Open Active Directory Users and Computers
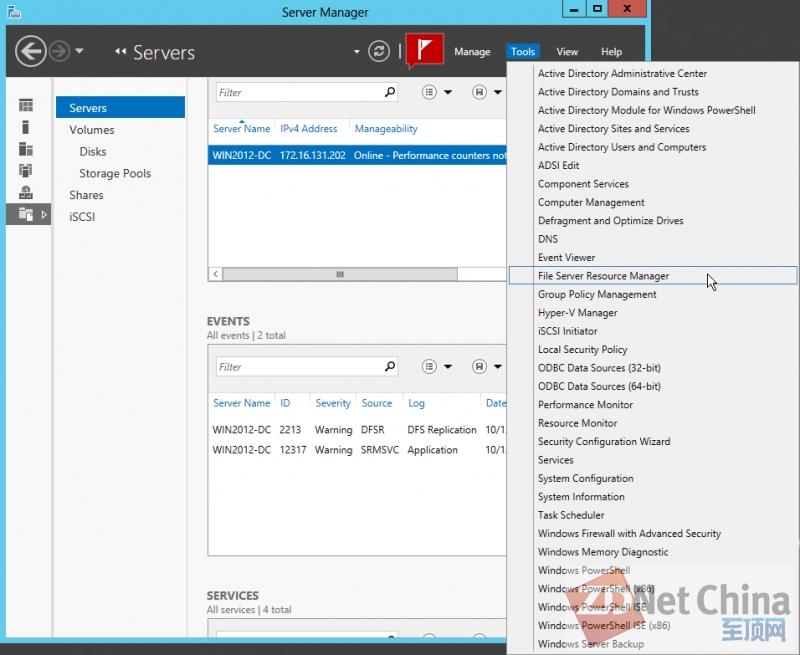800x655 pixels. click(x=622, y=147)
